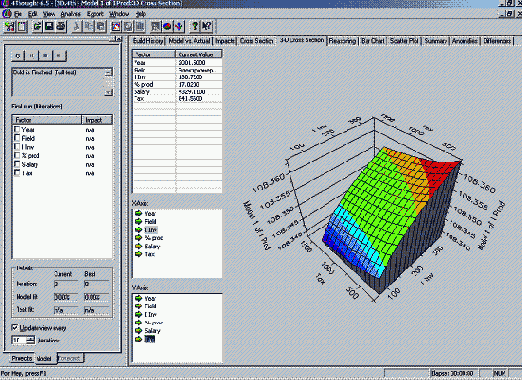
Task: Open the Window menu
Action: (x=119, y=14)
